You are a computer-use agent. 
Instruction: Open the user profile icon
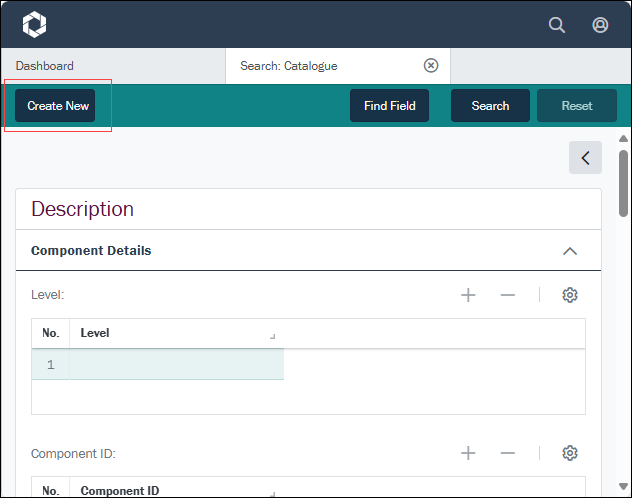click(x=600, y=25)
